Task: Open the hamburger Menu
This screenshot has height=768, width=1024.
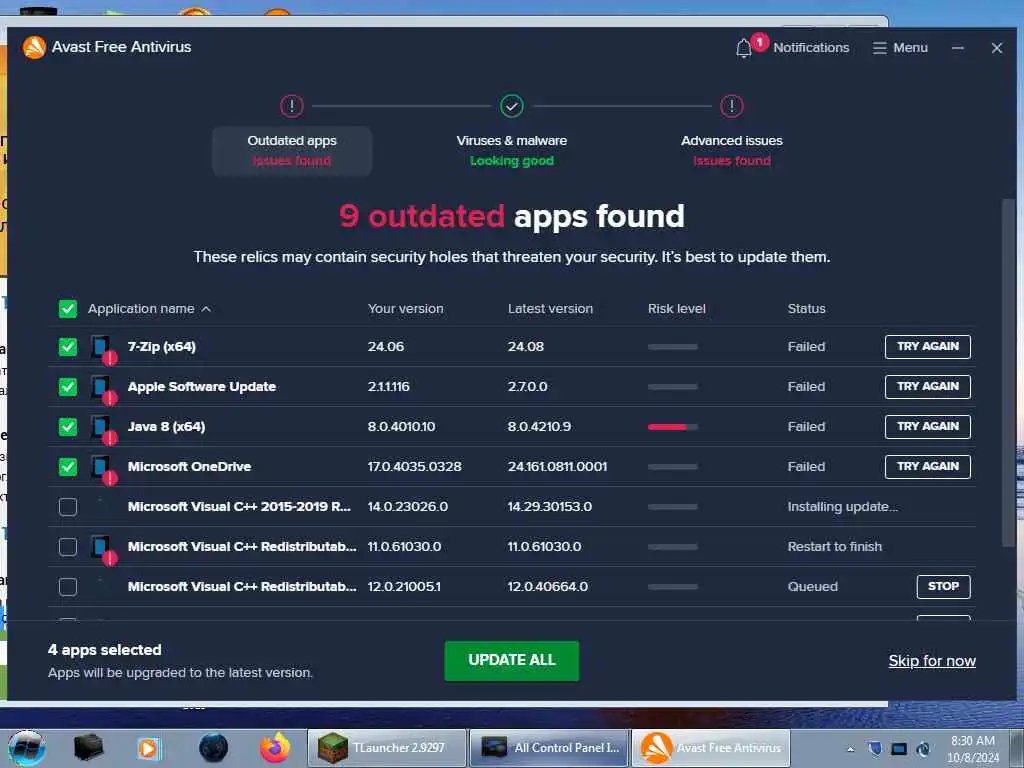Action: tap(900, 48)
